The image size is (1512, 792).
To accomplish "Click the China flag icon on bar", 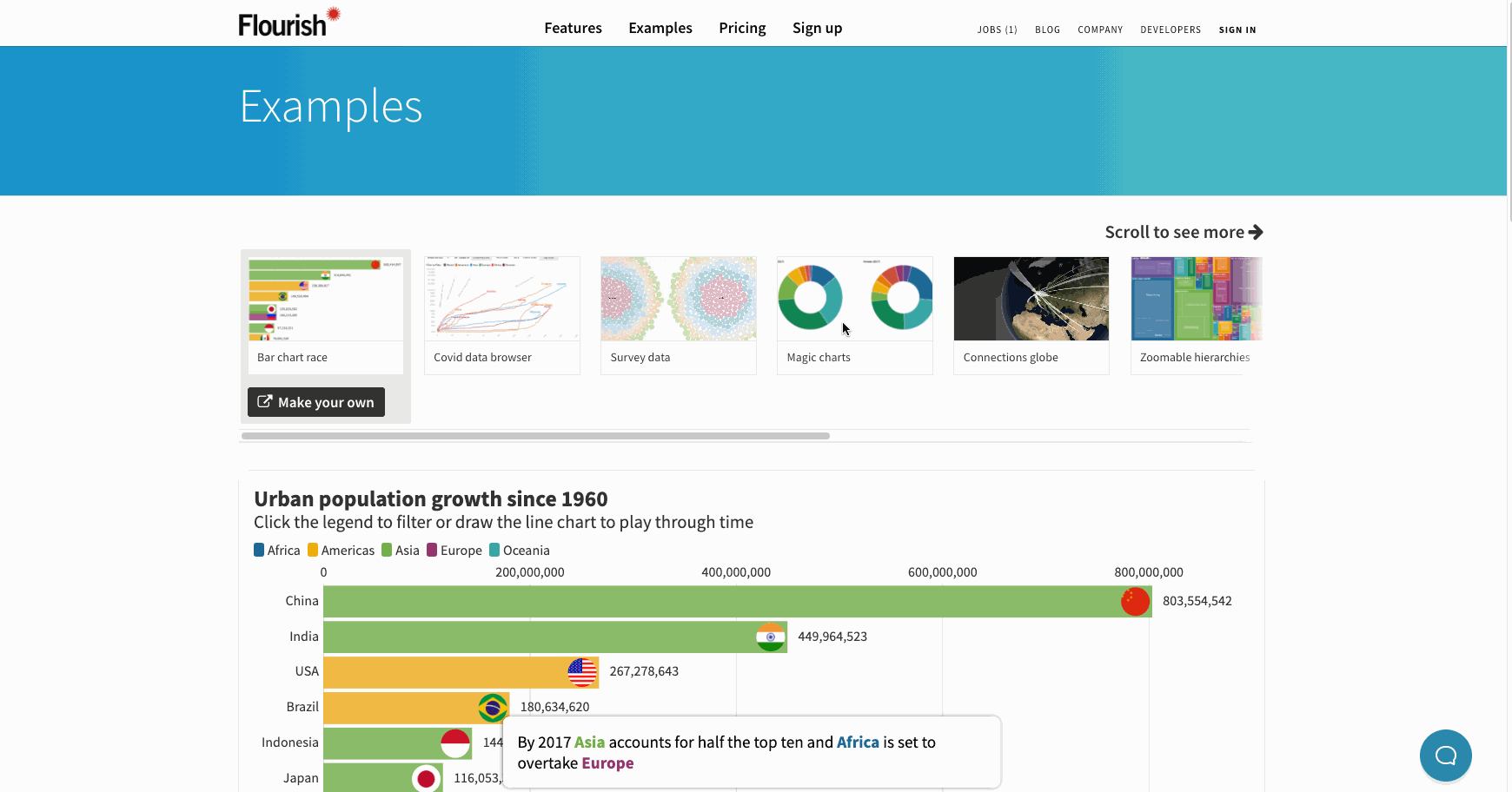I will [1135, 601].
